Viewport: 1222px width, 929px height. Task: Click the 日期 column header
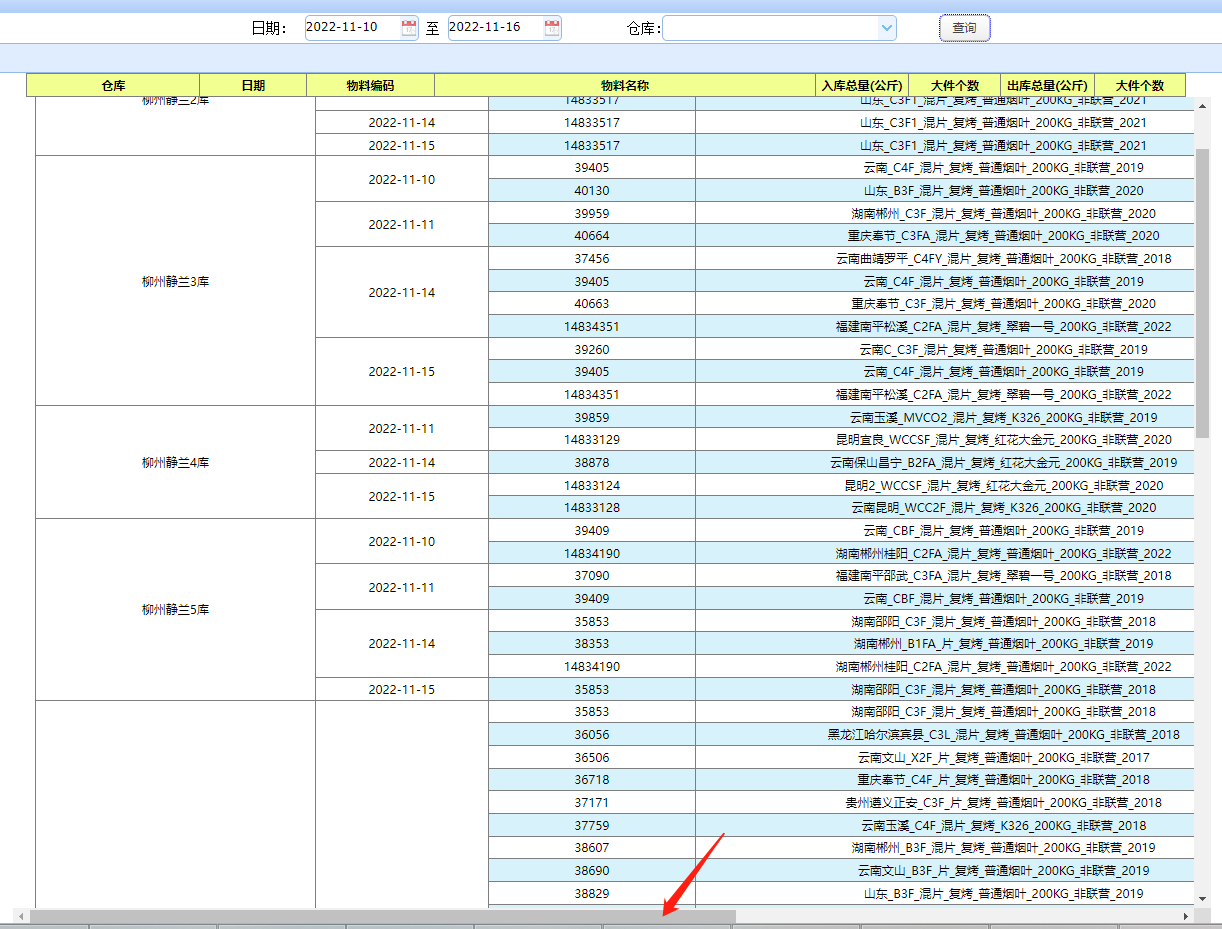[253, 86]
